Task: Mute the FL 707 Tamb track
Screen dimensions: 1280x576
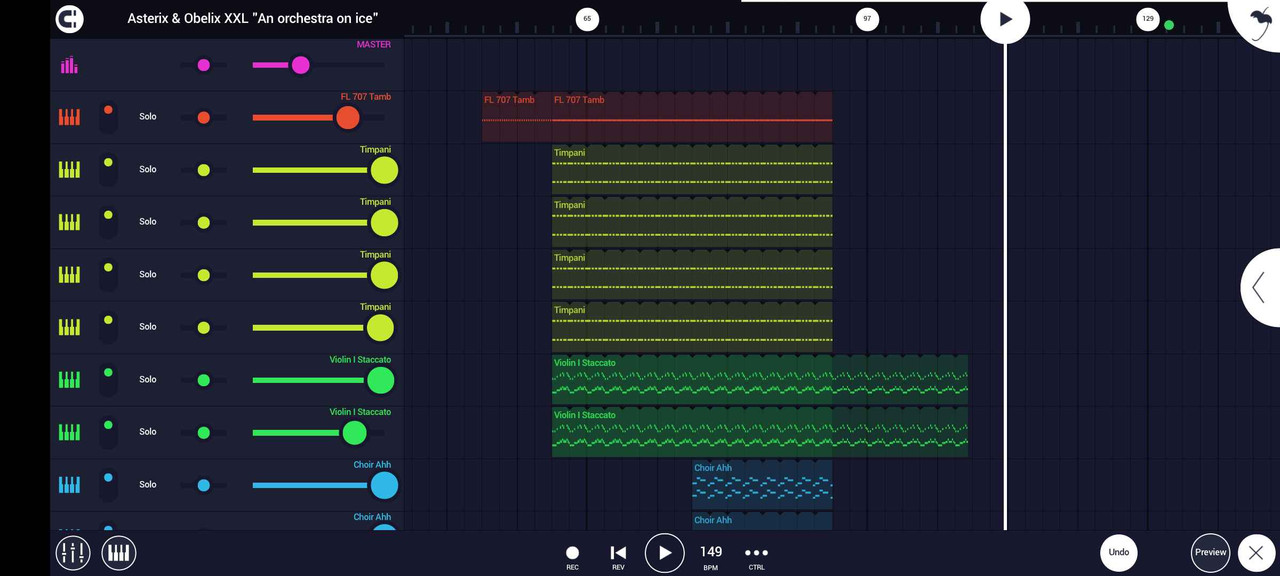Action: pos(108,117)
